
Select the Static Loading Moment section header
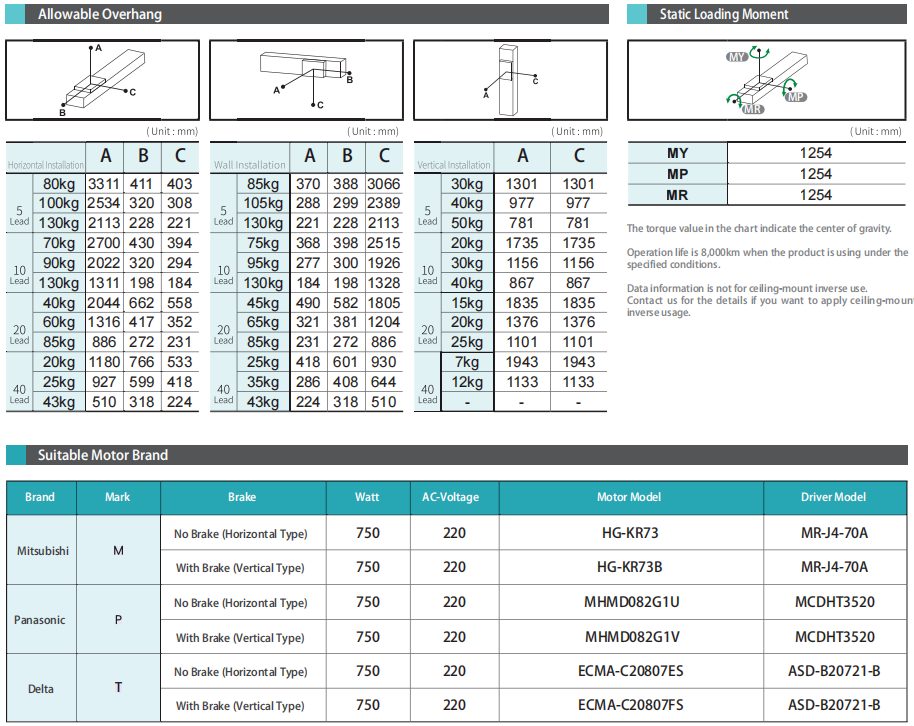click(x=724, y=15)
